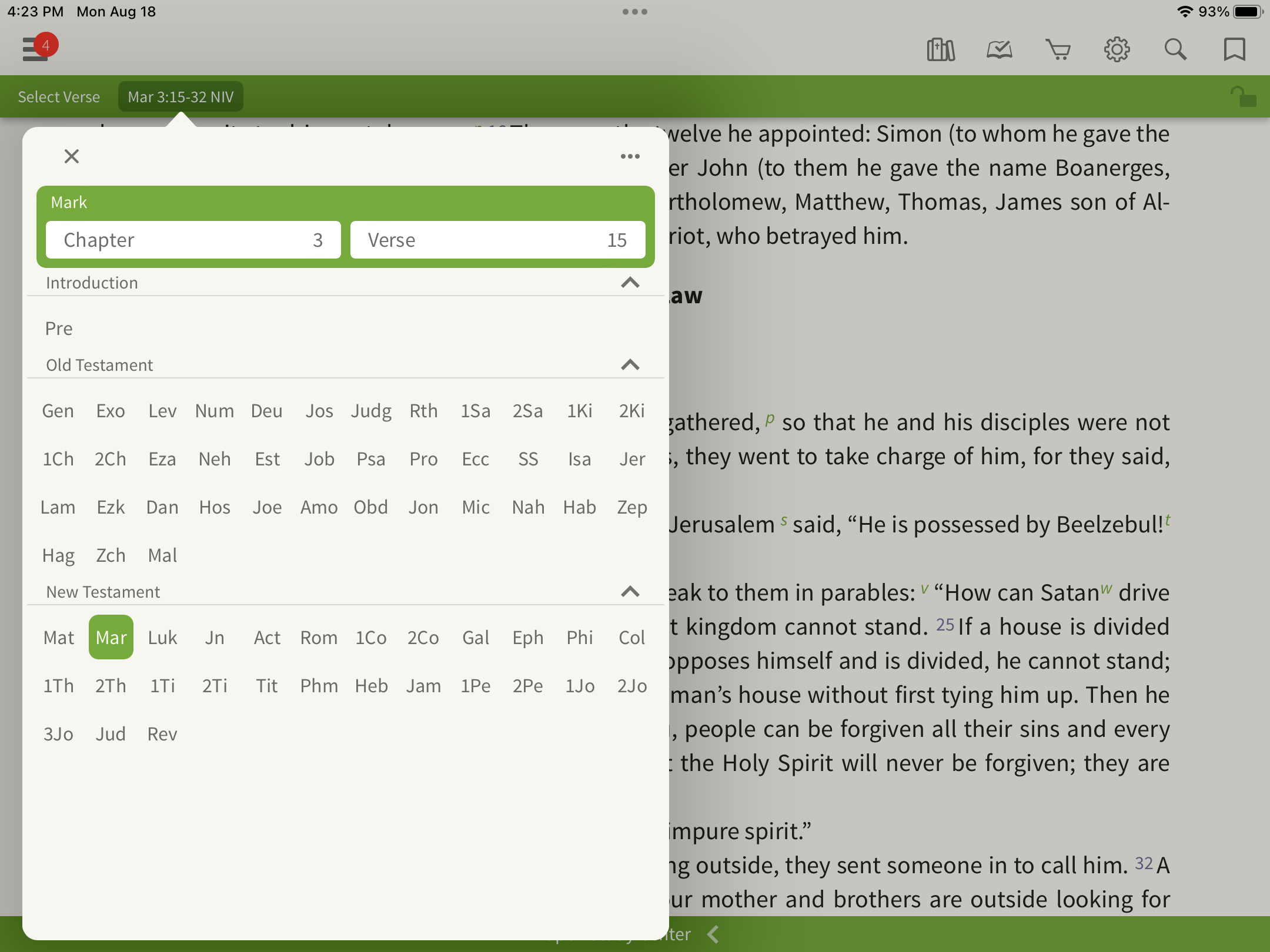Choose the book Ecc
The height and width of the screenshot is (952, 1270).
pos(476,459)
